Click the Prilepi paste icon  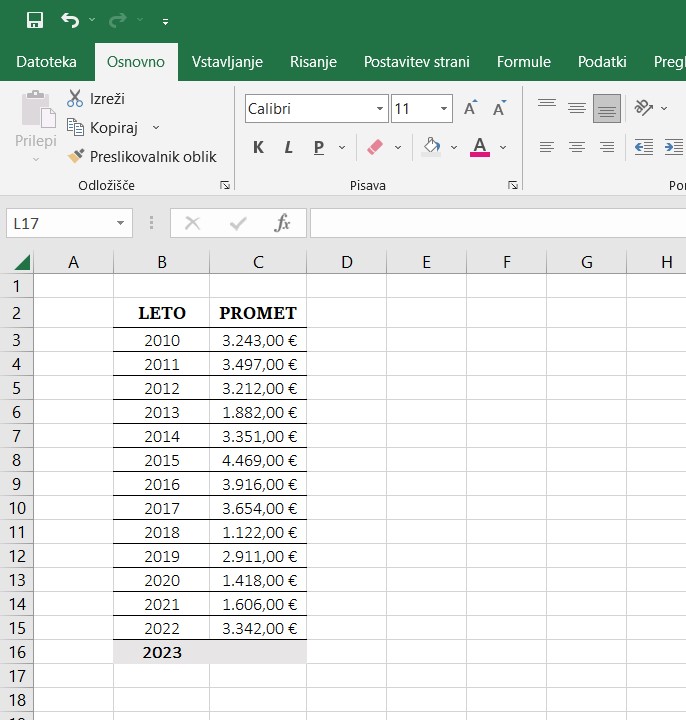38,109
